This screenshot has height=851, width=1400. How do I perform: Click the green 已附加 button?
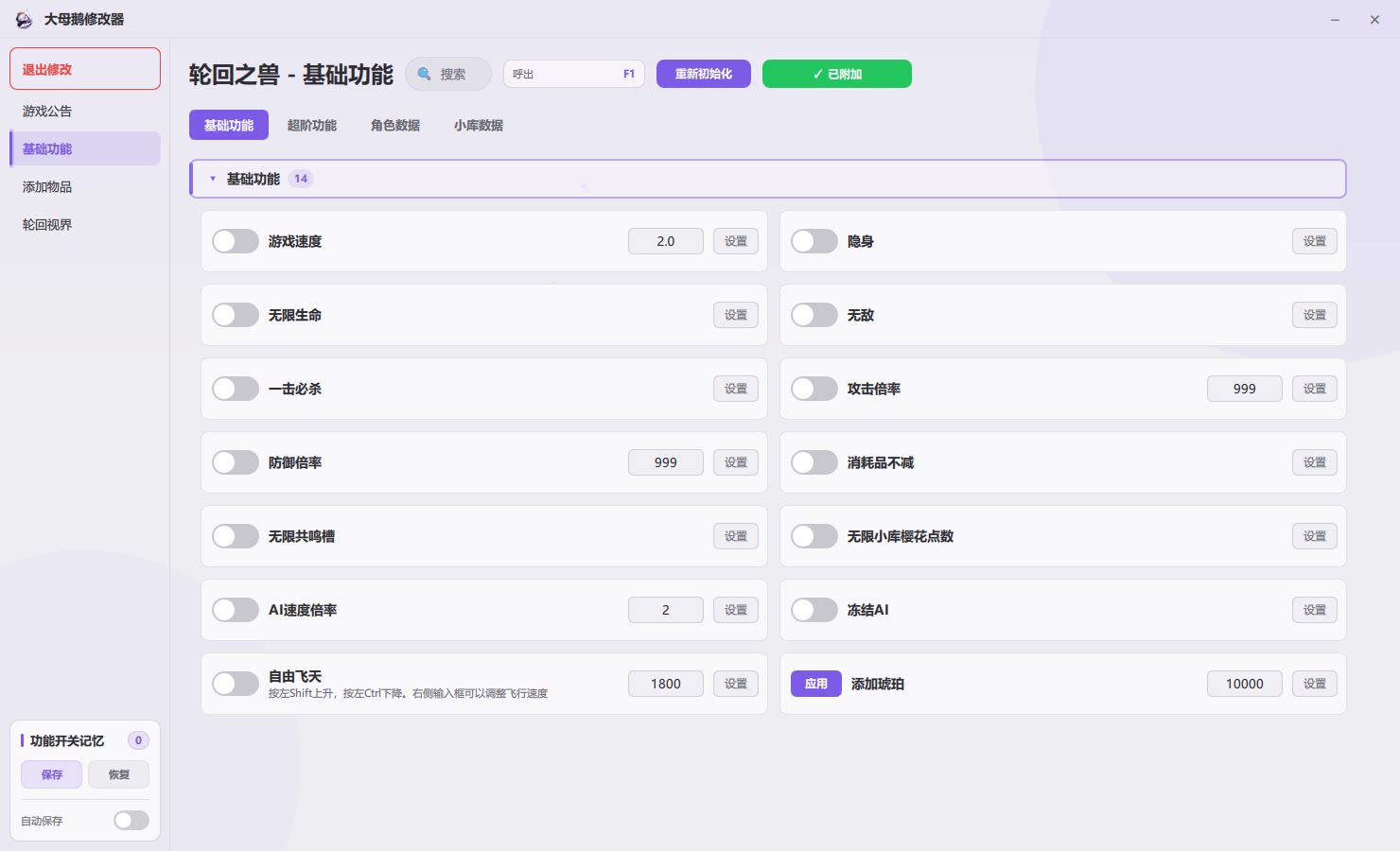click(837, 74)
